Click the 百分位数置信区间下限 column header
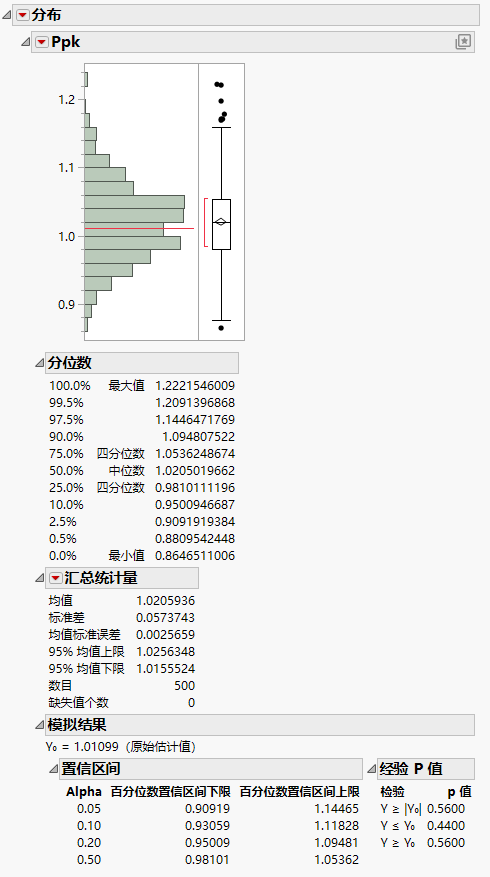The width and height of the screenshot is (490, 877). 170,791
